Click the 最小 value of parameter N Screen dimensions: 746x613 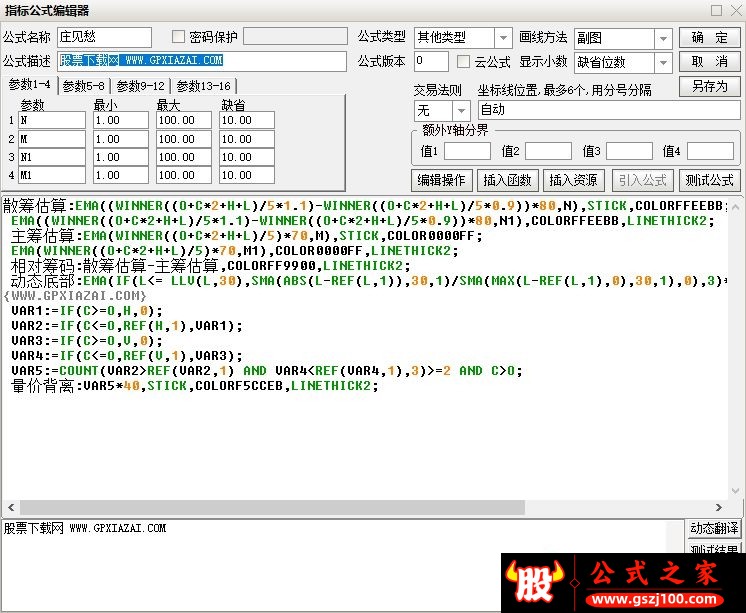[x=121, y=120]
